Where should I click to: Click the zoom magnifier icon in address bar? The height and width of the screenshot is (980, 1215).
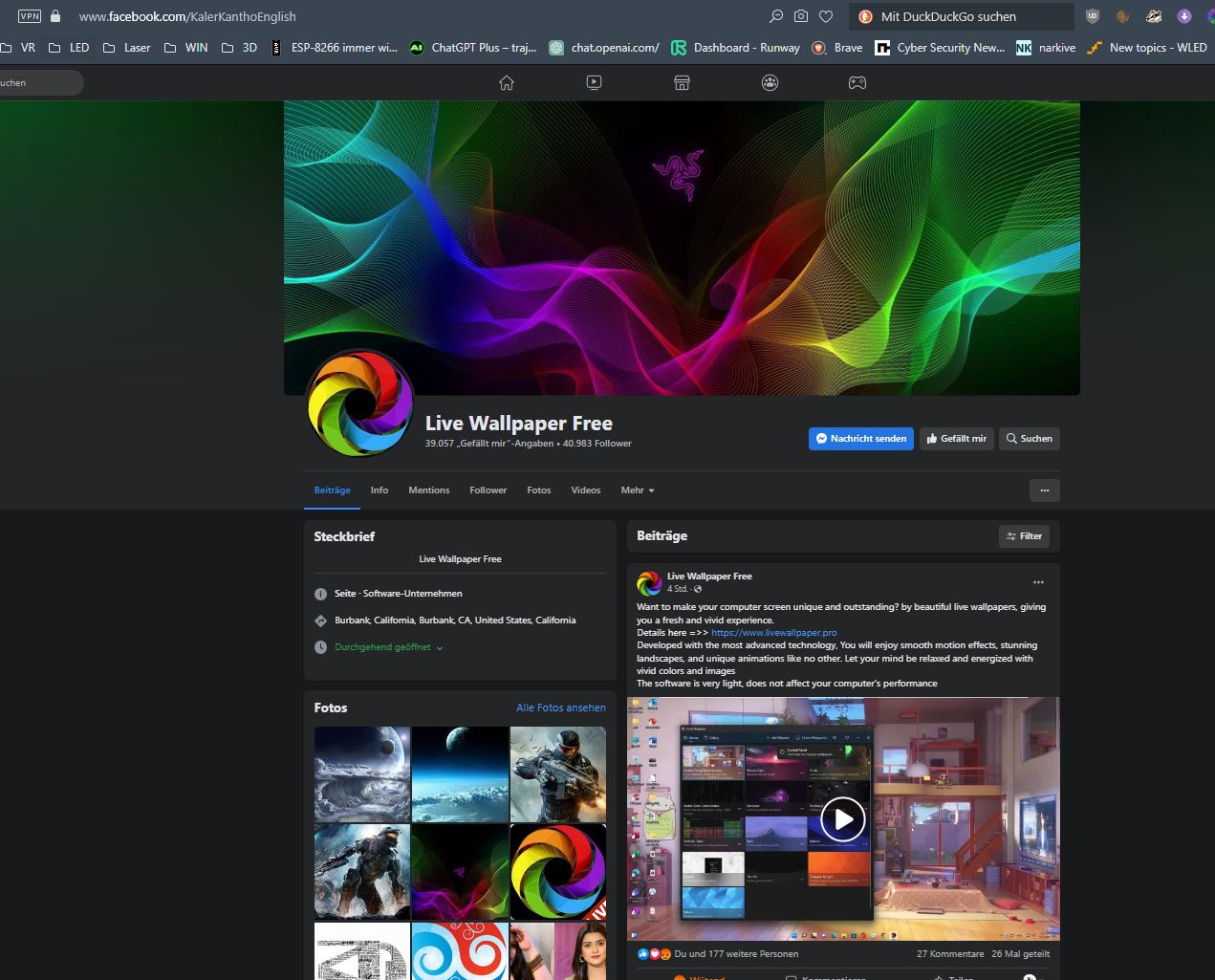pyautogui.click(x=776, y=16)
